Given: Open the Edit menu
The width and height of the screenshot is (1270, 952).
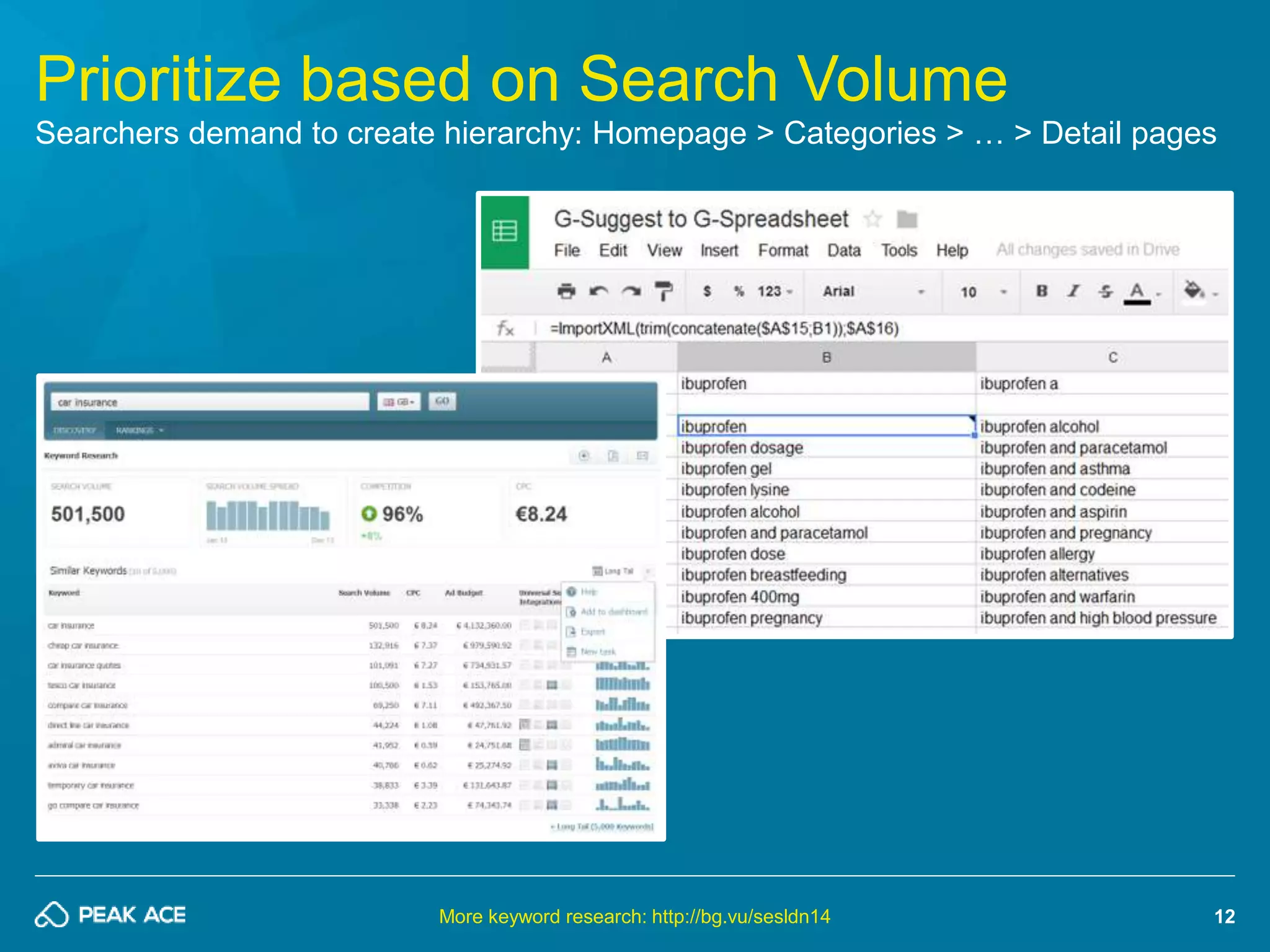Looking at the screenshot, I should tap(613, 250).
